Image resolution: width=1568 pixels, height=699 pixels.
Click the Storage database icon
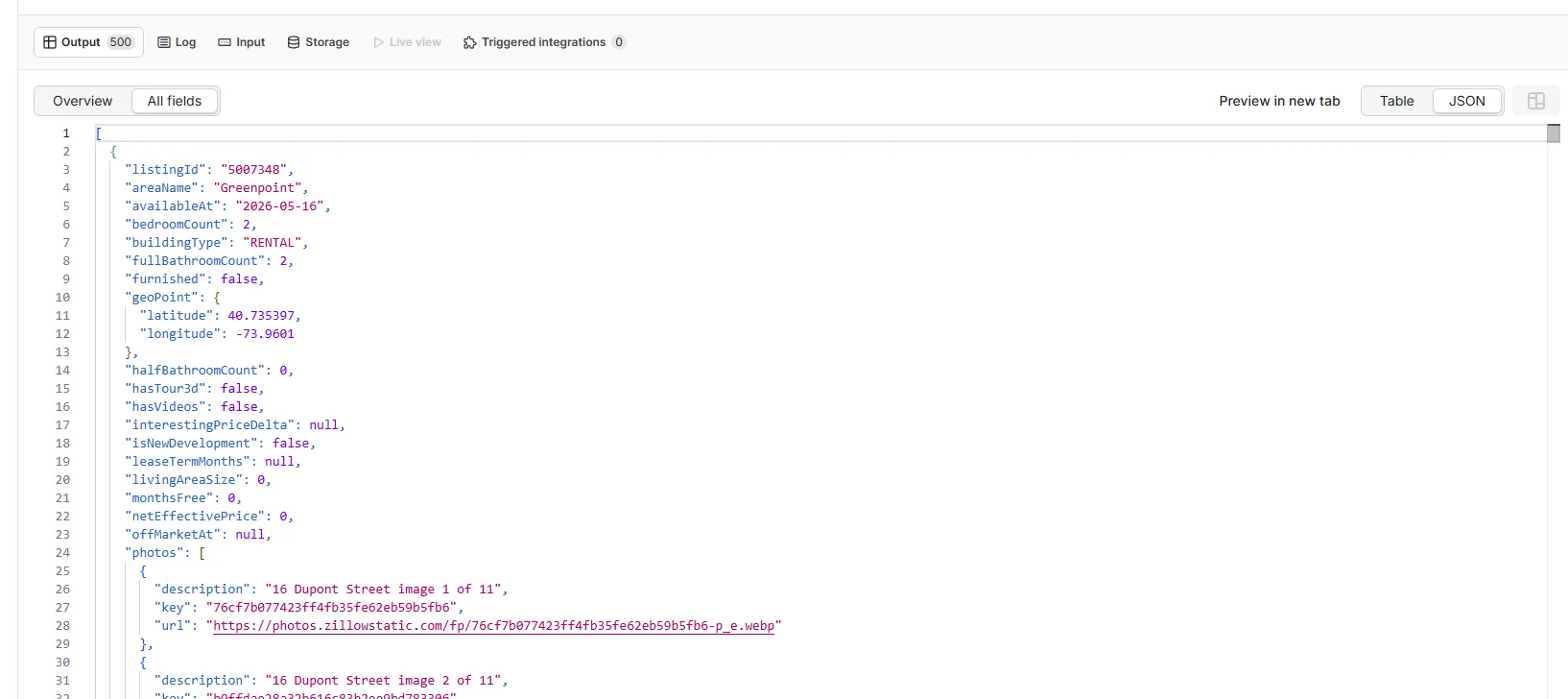point(294,42)
